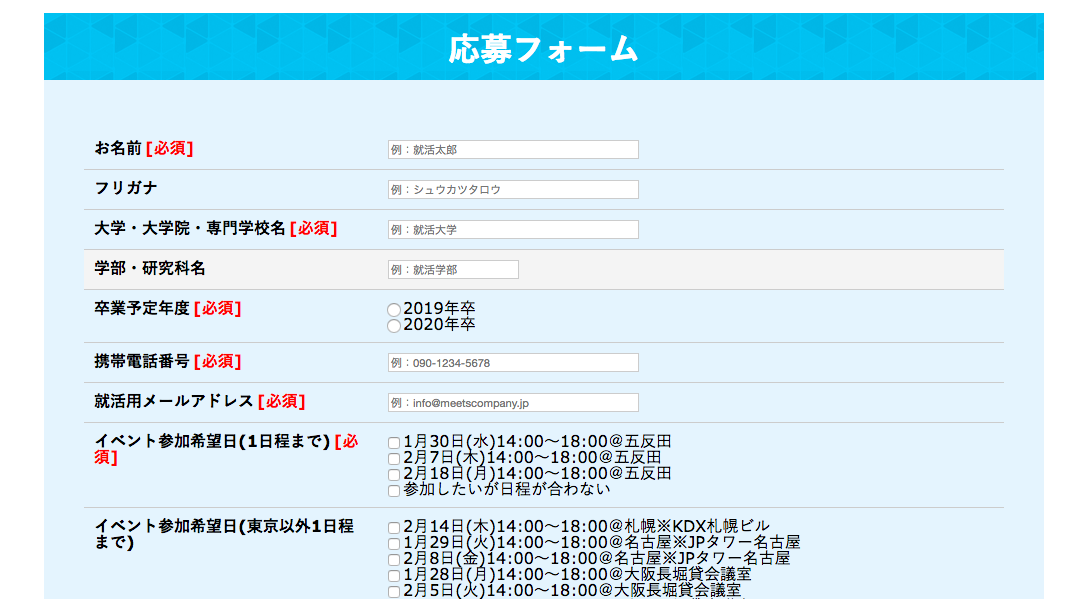
Task: Check 2月8日(金) 名古屋 JPタワー option
Action: [394, 560]
